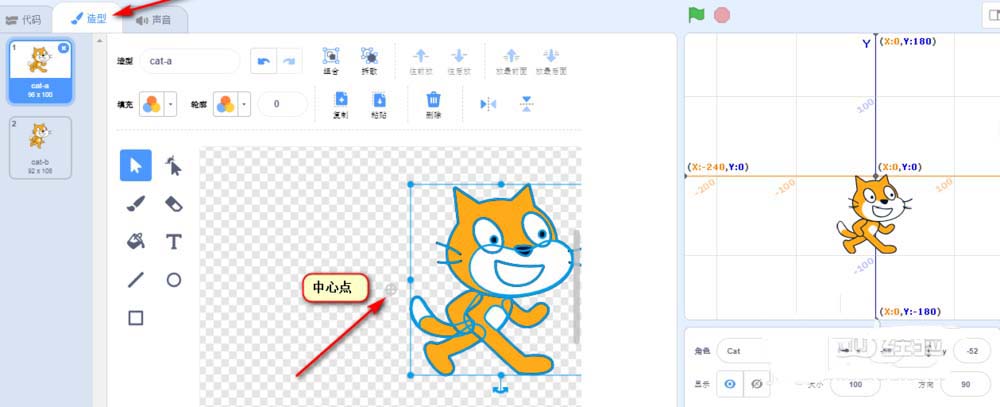Select the Reshape tool
Screen dimensions: 1000x407
173,166
